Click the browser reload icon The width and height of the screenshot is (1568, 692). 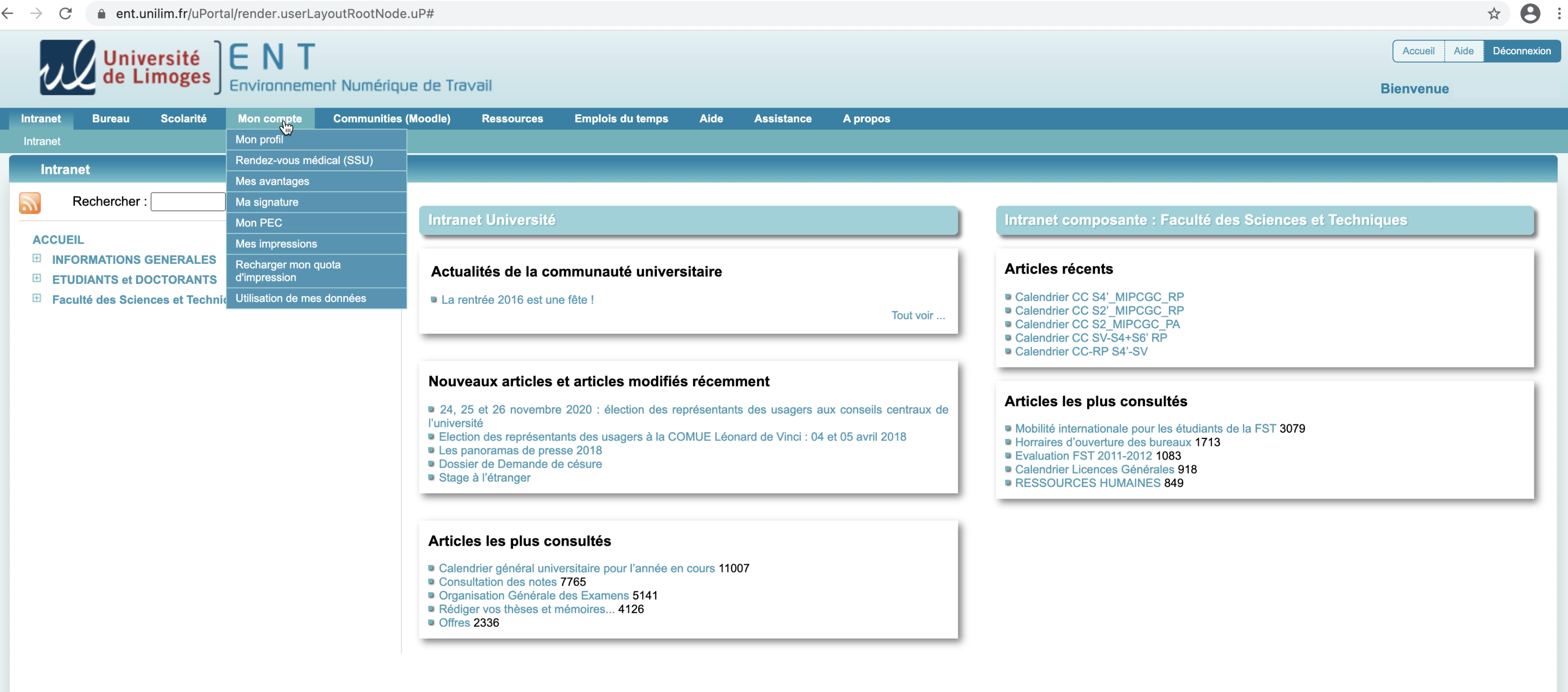[66, 13]
